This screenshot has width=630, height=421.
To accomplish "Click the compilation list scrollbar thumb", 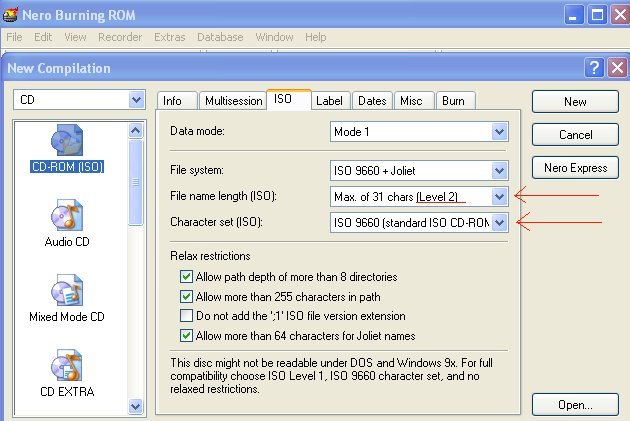I will point(136,182).
